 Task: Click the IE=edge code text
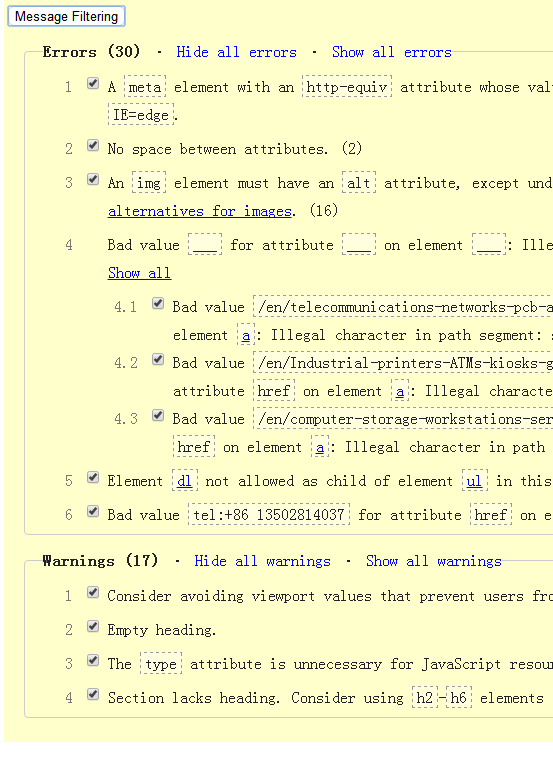coord(140,115)
